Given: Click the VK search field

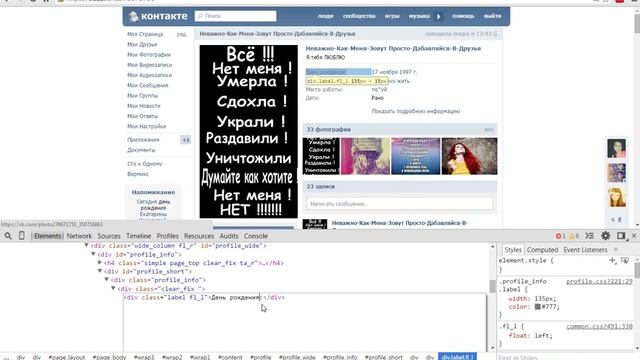Looking at the screenshot, I should 236,16.
